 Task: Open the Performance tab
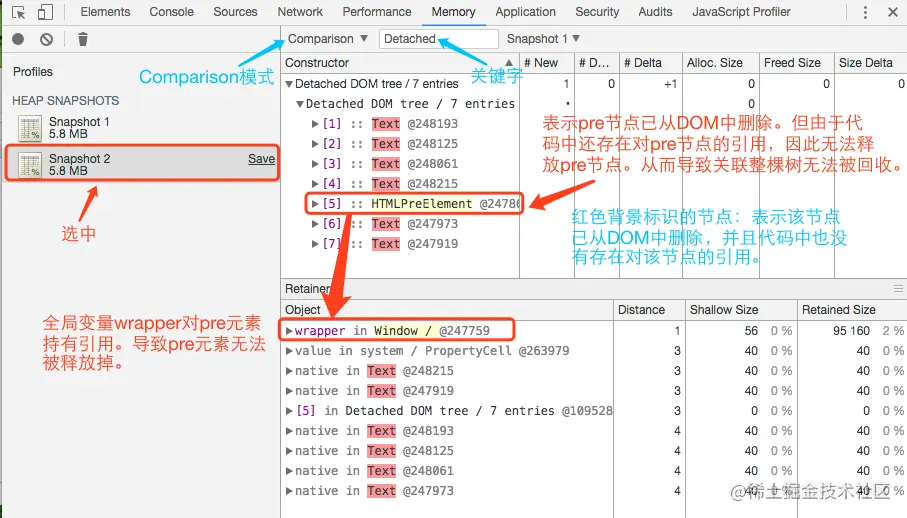(x=377, y=12)
